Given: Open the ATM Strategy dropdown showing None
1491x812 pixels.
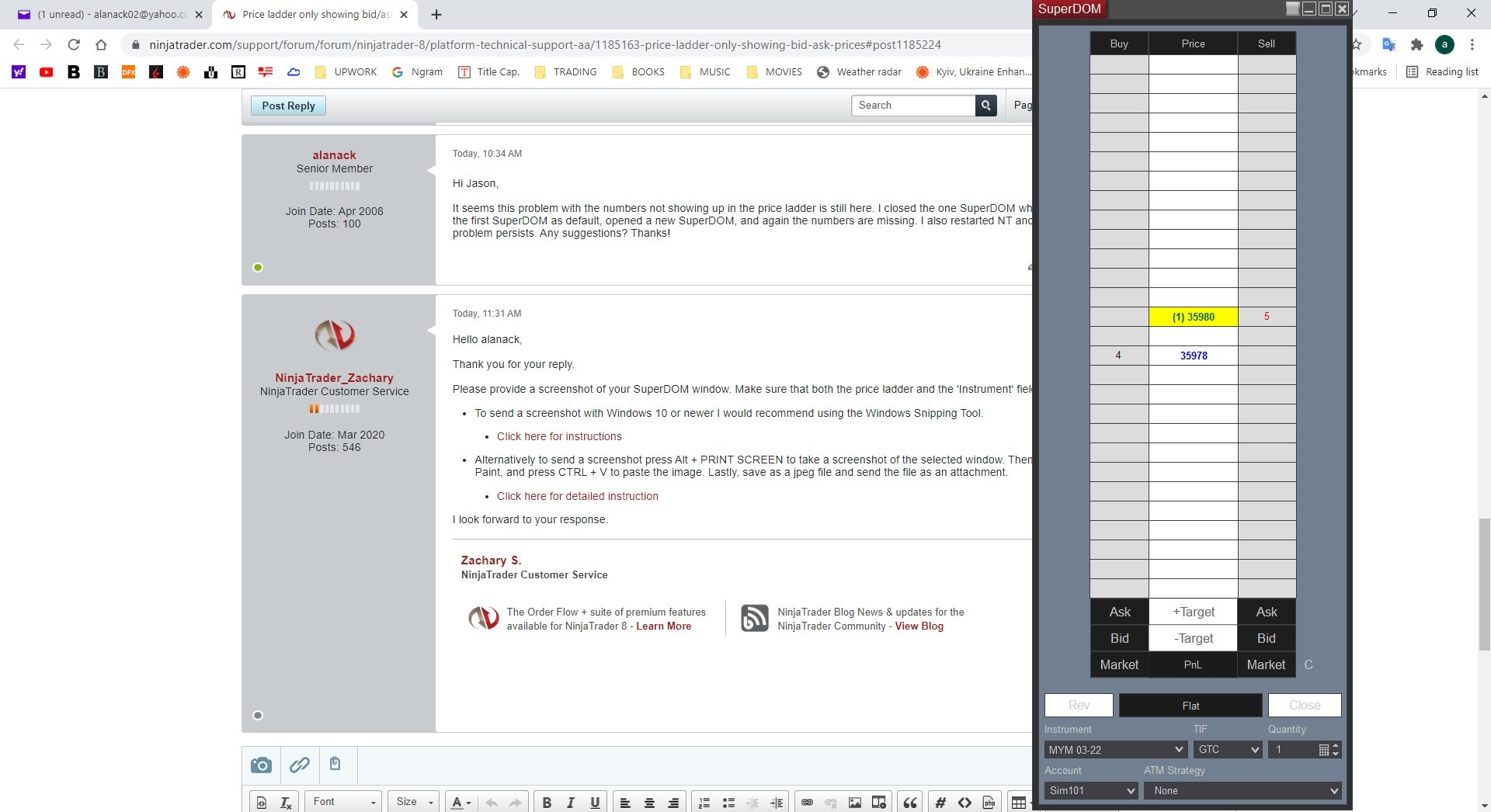Looking at the screenshot, I should click(1242, 791).
